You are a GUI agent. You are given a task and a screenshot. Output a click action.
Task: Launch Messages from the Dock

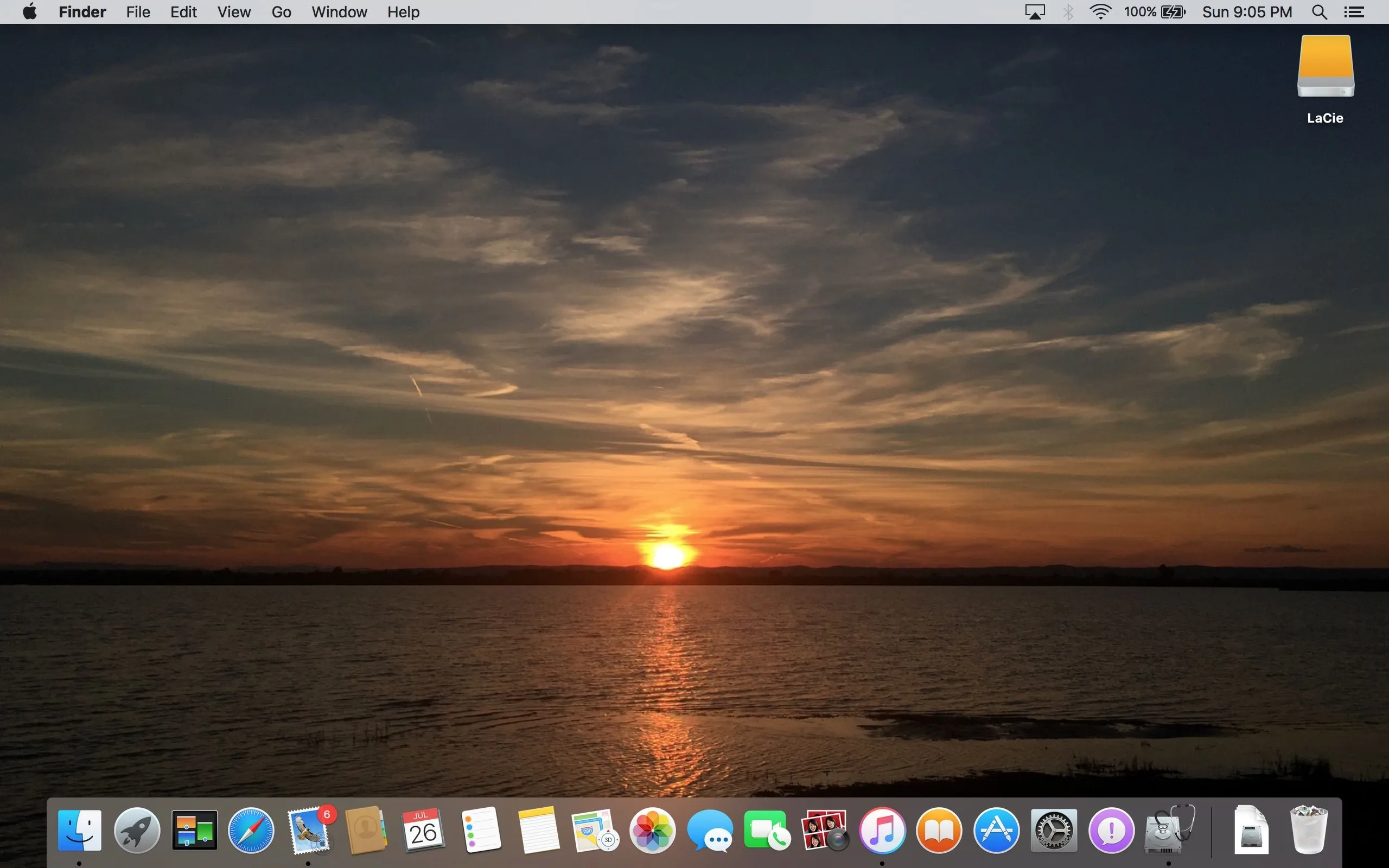[710, 831]
